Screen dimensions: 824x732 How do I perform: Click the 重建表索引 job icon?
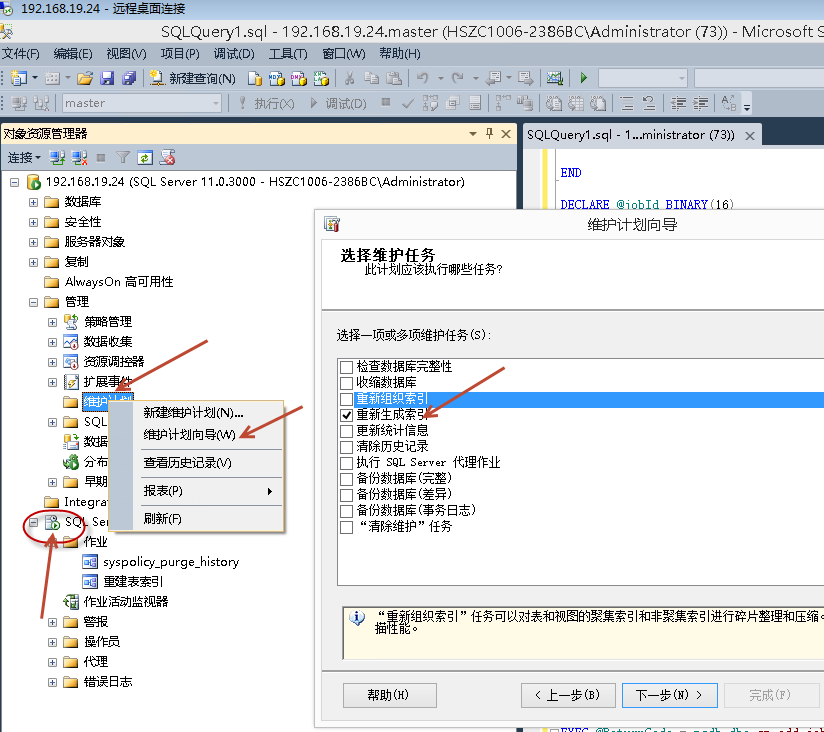point(90,582)
